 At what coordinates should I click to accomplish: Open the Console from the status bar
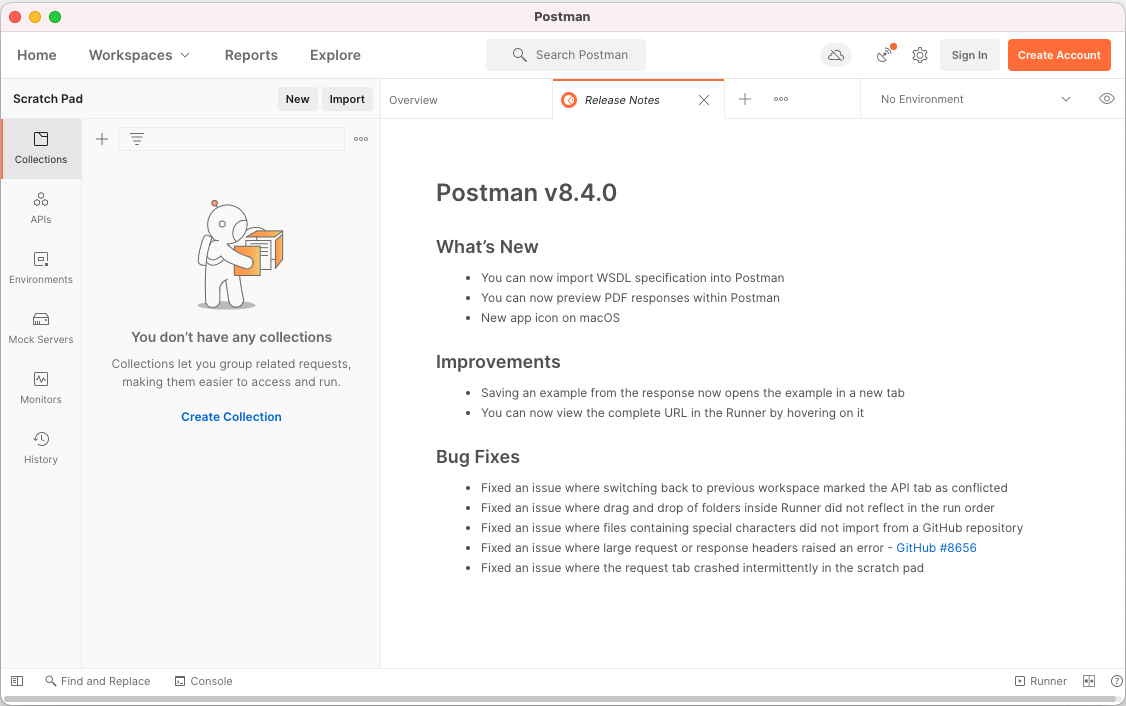pos(204,681)
